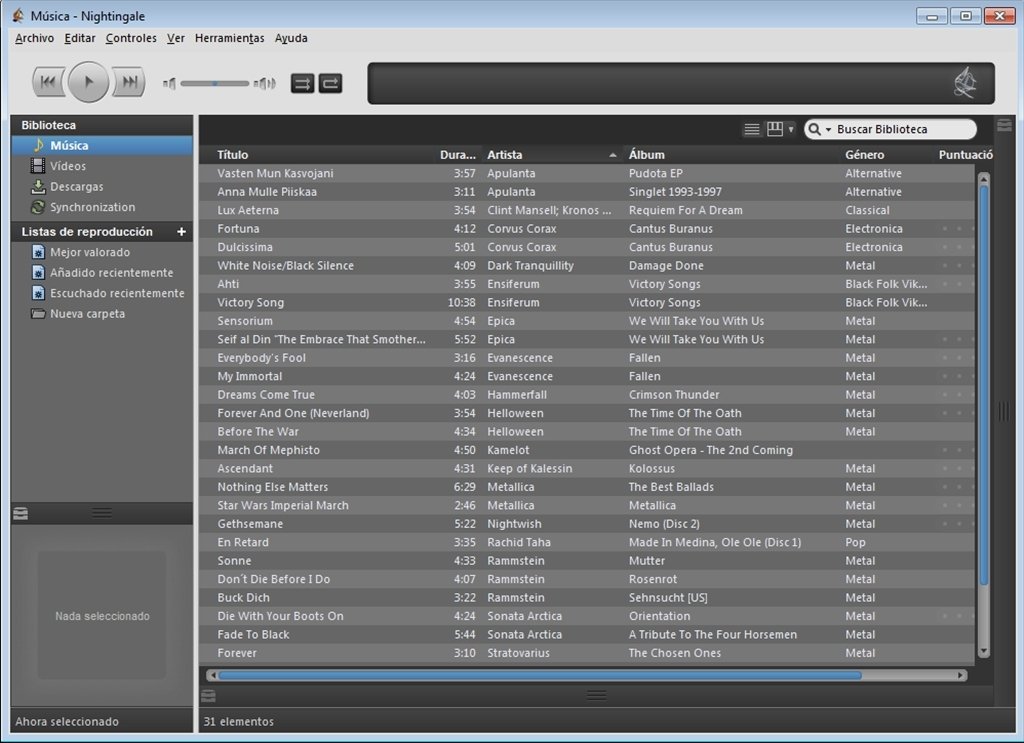Screen dimensions: 1024x743
Task: Select the track Nothing Else Matters
Action: (588, 487)
